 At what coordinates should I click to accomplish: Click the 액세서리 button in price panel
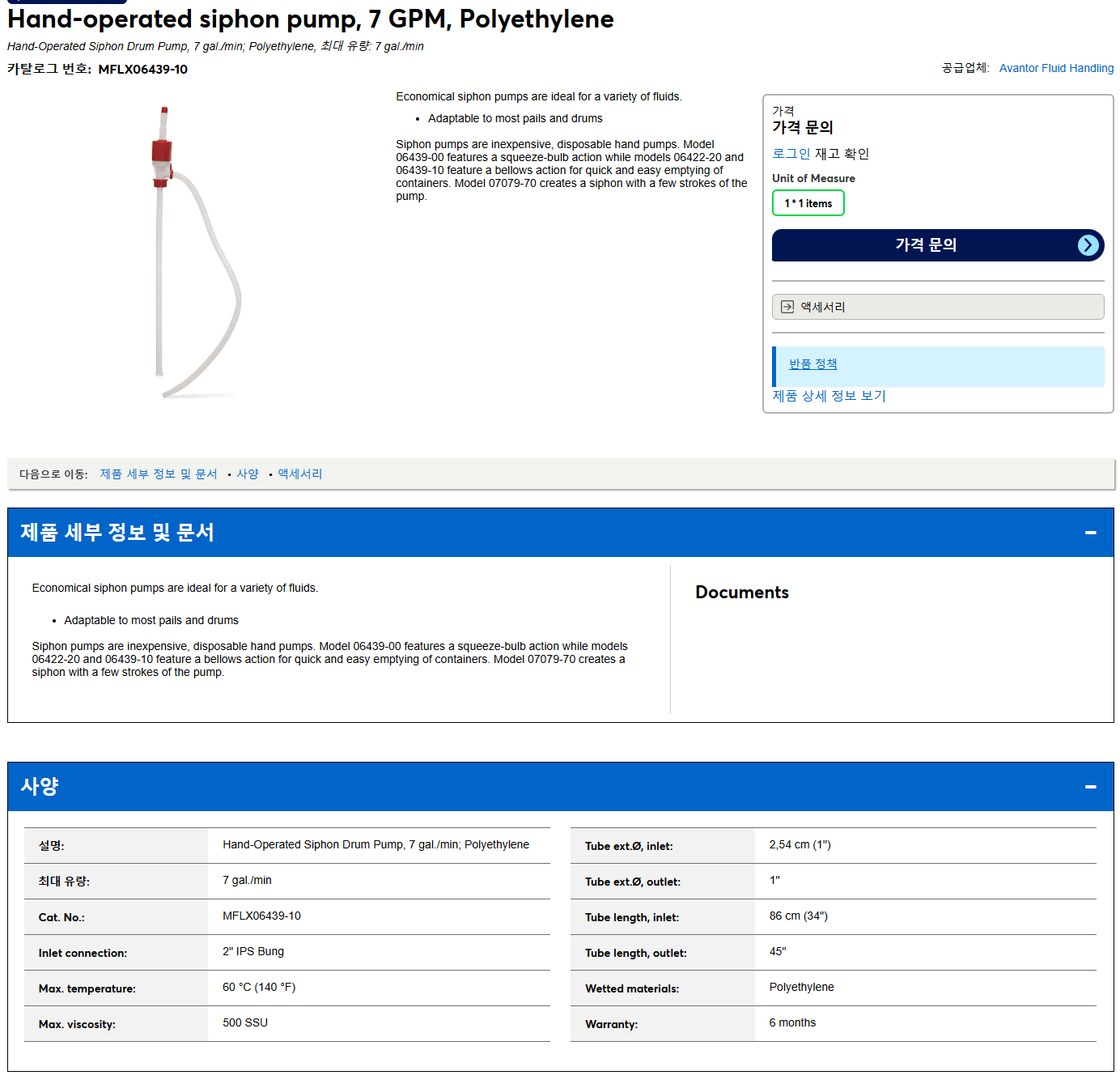point(938,307)
